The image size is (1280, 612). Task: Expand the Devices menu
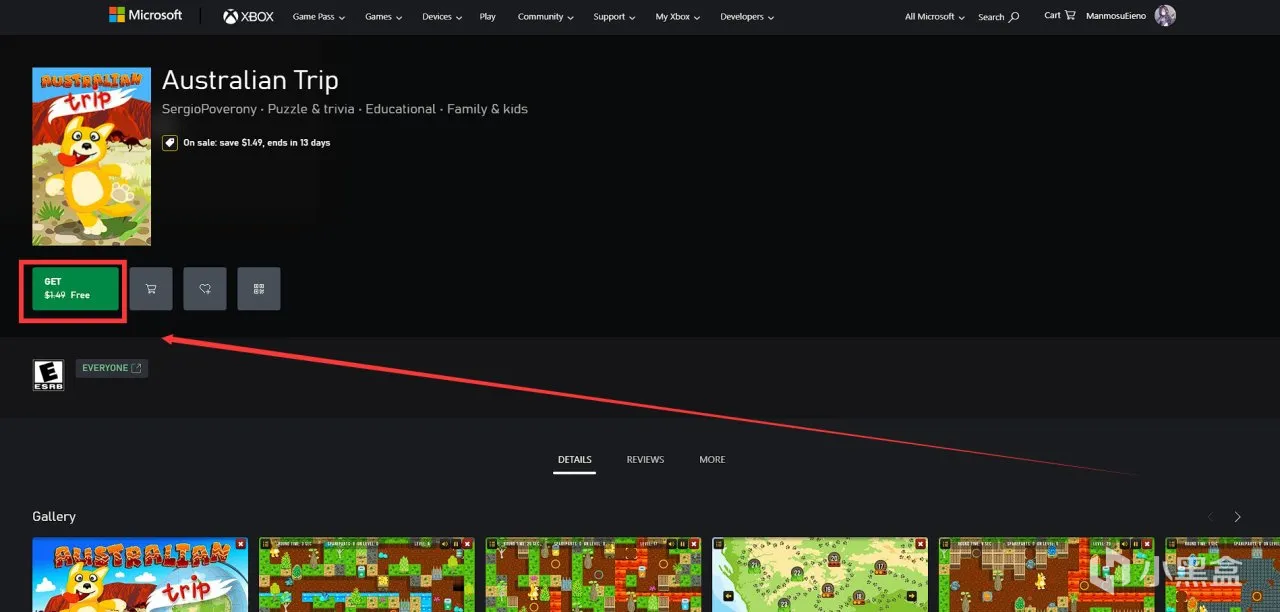[x=442, y=16]
